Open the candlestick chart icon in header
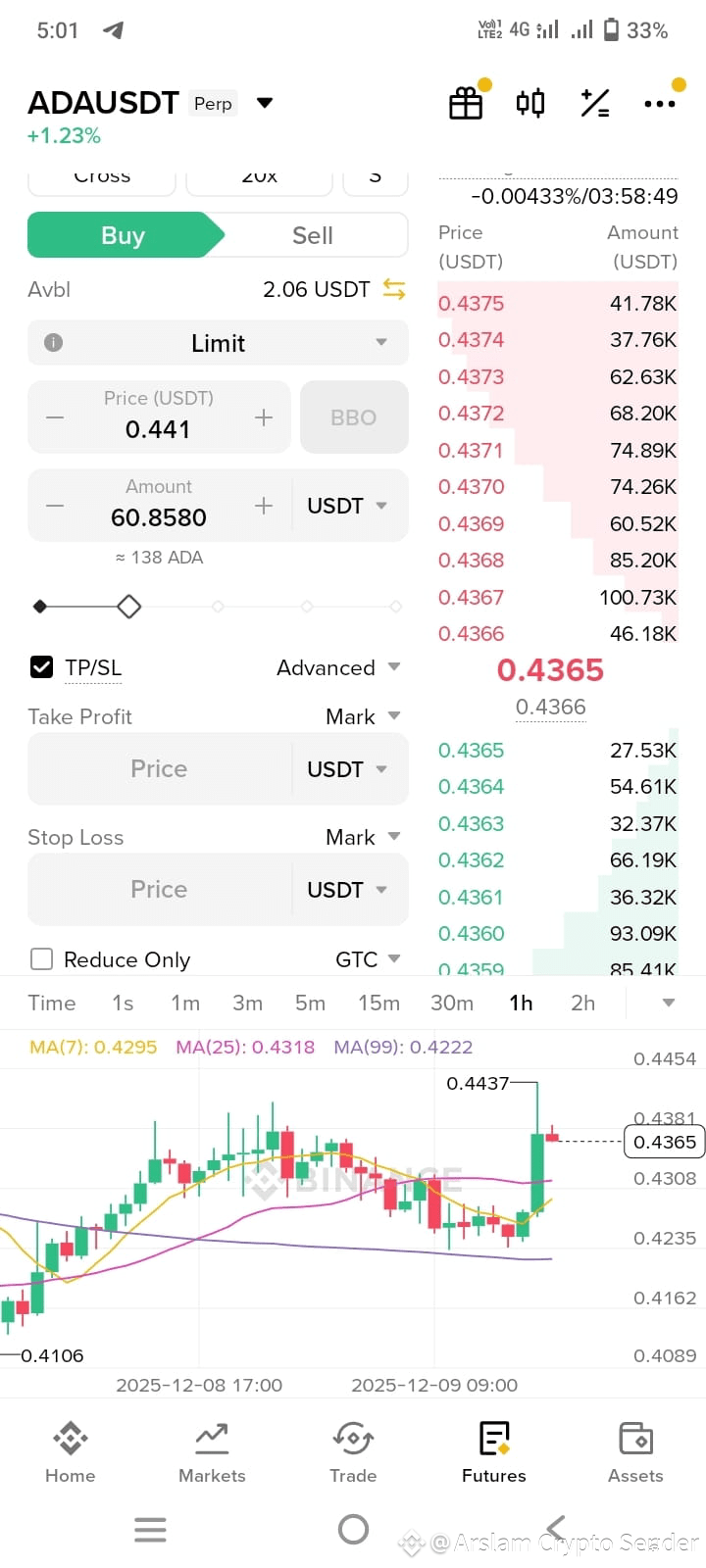This screenshot has width=706, height=1568. pyautogui.click(x=530, y=103)
